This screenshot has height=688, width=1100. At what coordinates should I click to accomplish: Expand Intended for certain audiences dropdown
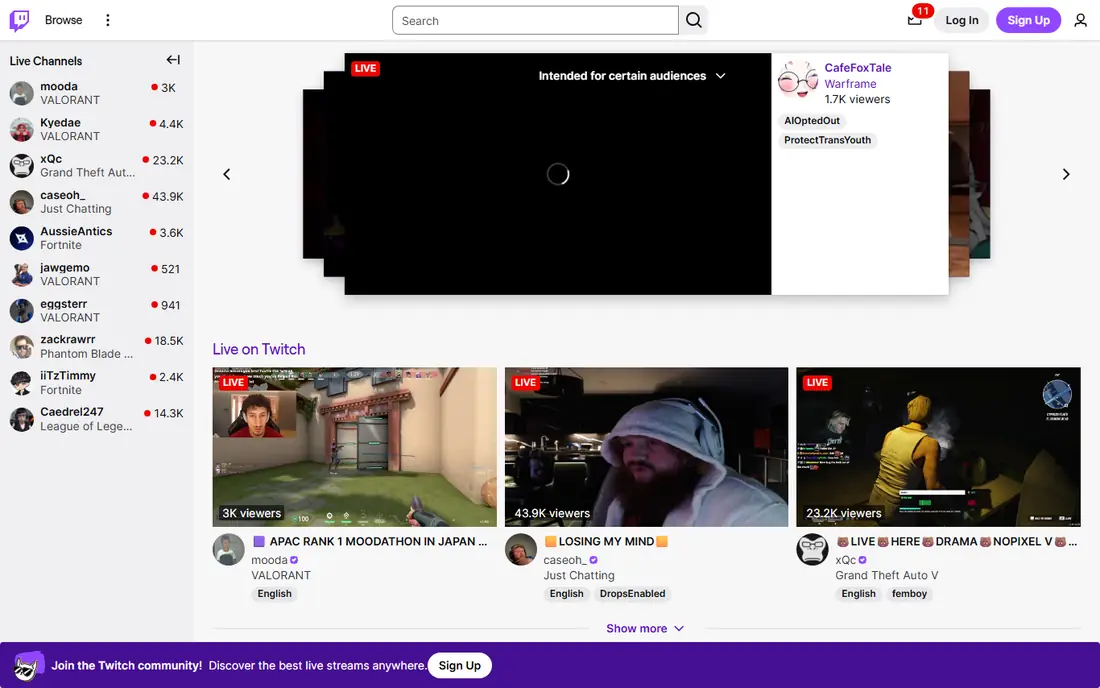click(631, 76)
